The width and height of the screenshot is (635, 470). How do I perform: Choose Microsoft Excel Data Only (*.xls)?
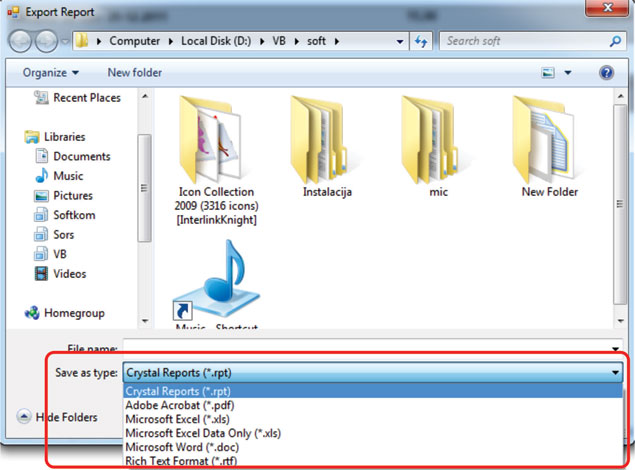[373, 433]
